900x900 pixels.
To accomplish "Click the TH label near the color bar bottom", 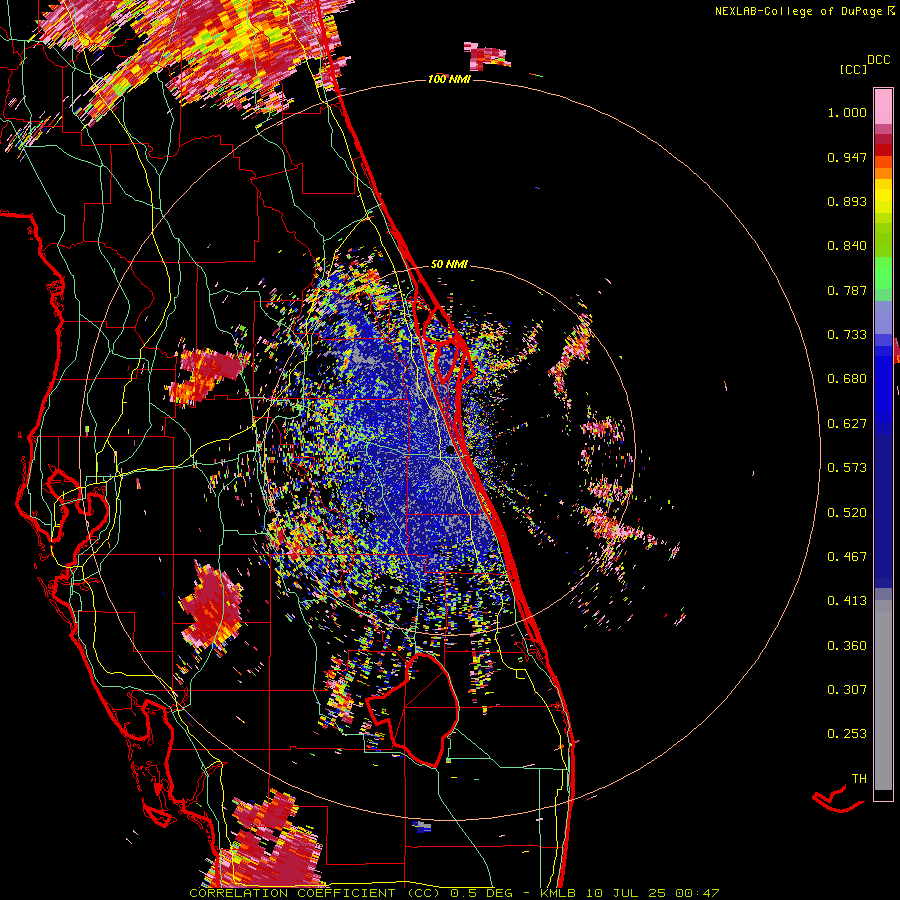I will point(859,779).
